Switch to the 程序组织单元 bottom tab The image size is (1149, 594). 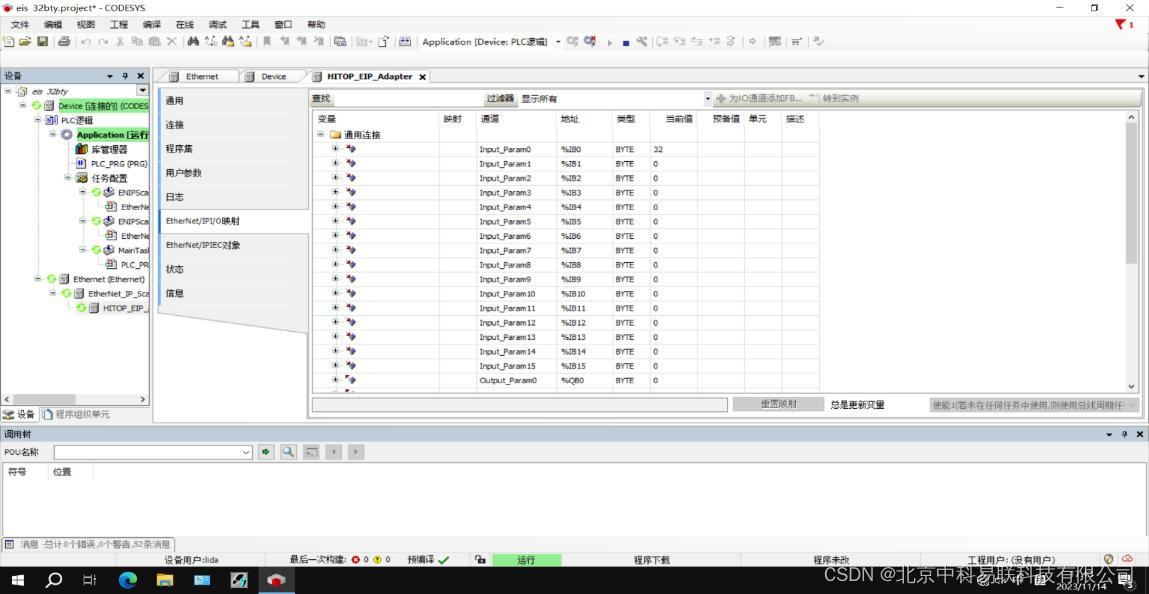[76, 415]
